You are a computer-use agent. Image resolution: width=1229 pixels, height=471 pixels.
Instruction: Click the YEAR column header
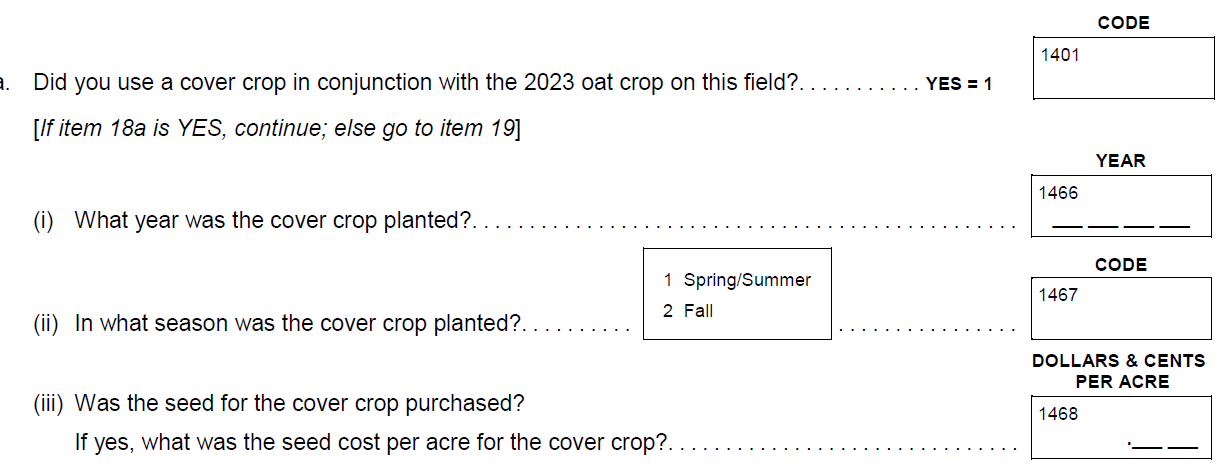(1121, 161)
